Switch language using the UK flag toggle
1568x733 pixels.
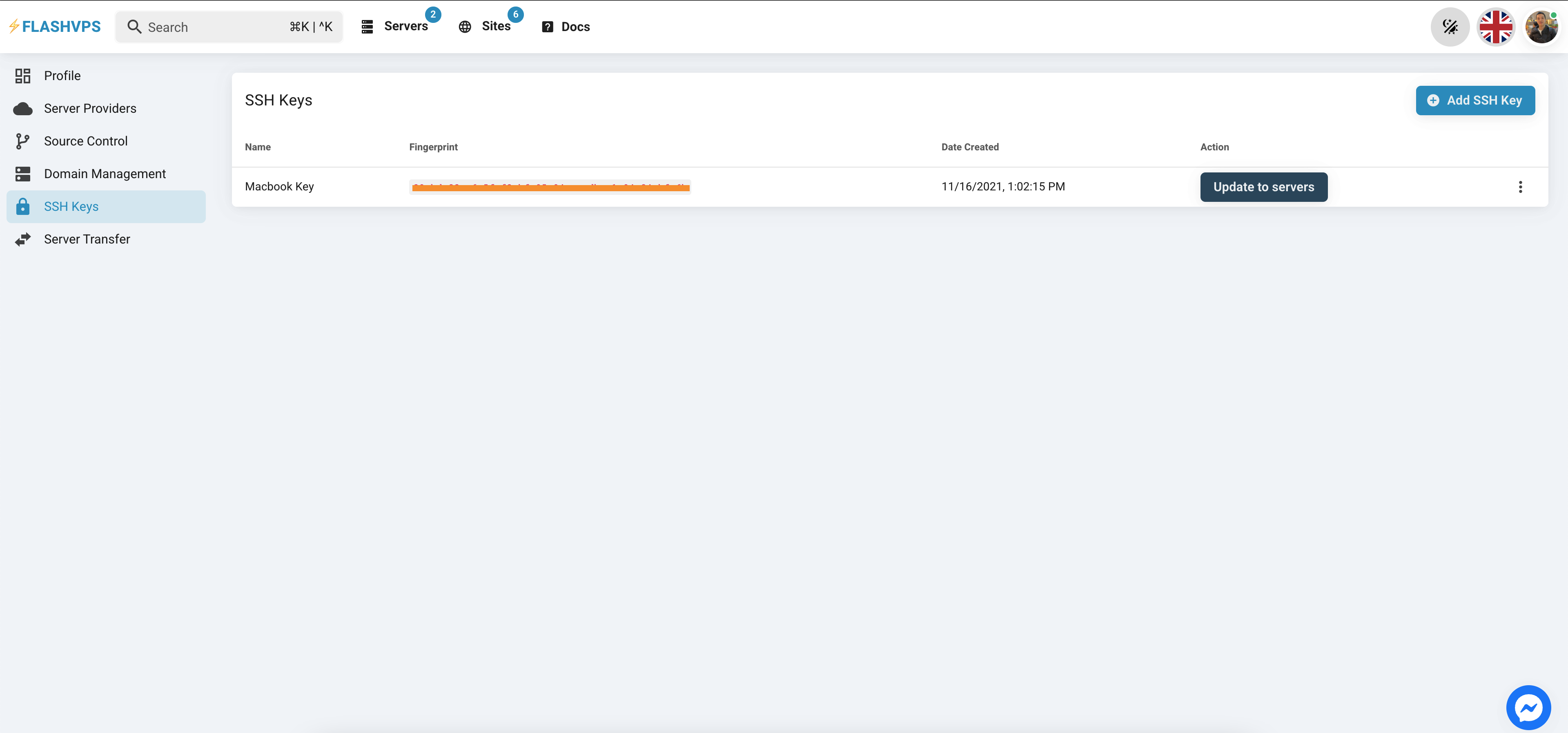point(1496,26)
